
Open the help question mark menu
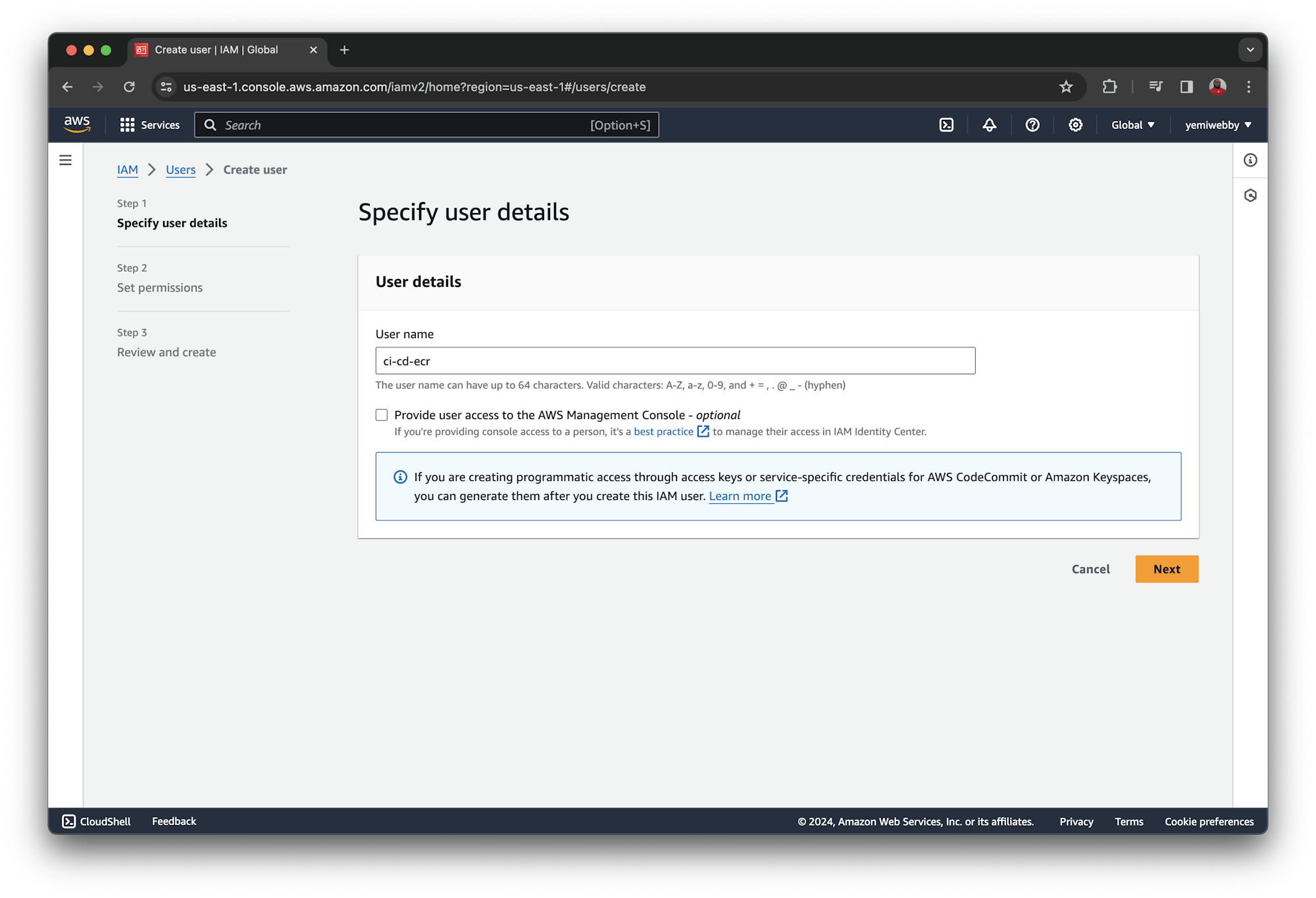coord(1032,125)
